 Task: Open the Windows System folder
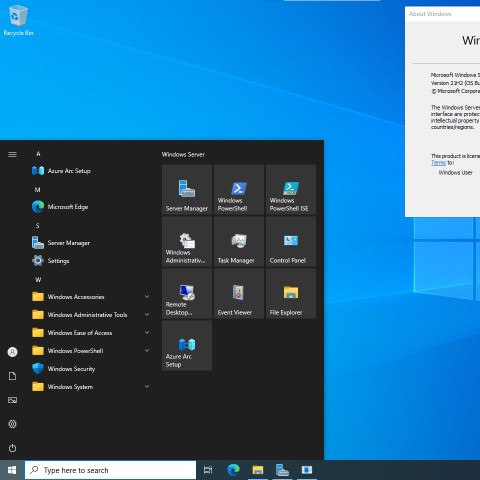pyautogui.click(x=90, y=387)
